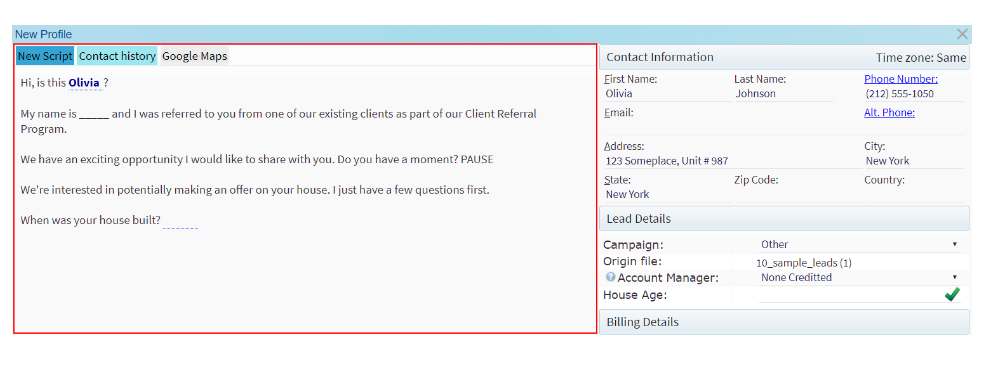1007x376 pixels.
Task: Click the Last Name field containing Johnson
Action: click(x=784, y=94)
